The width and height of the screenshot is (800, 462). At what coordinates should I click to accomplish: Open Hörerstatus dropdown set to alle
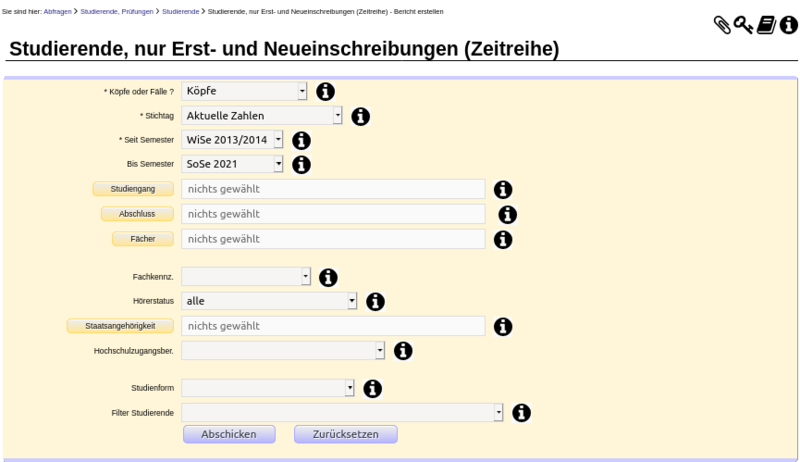(x=269, y=301)
